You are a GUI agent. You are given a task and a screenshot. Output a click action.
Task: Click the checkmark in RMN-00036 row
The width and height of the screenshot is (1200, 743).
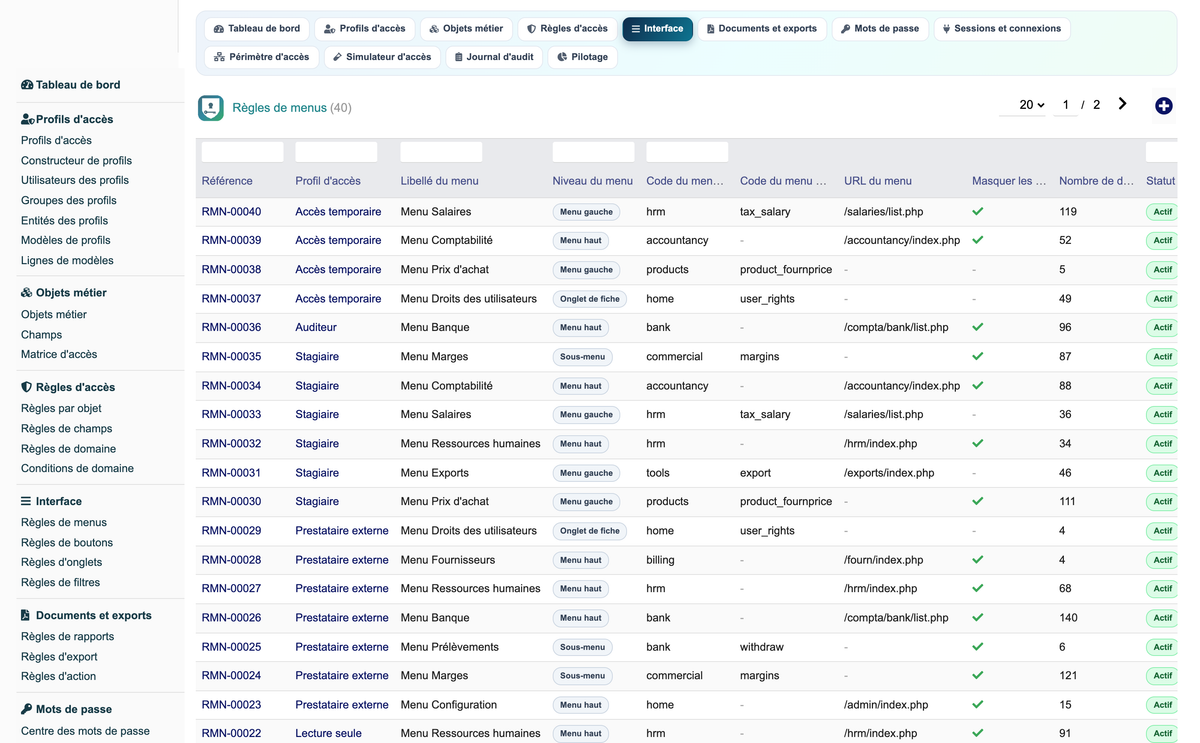[978, 328]
